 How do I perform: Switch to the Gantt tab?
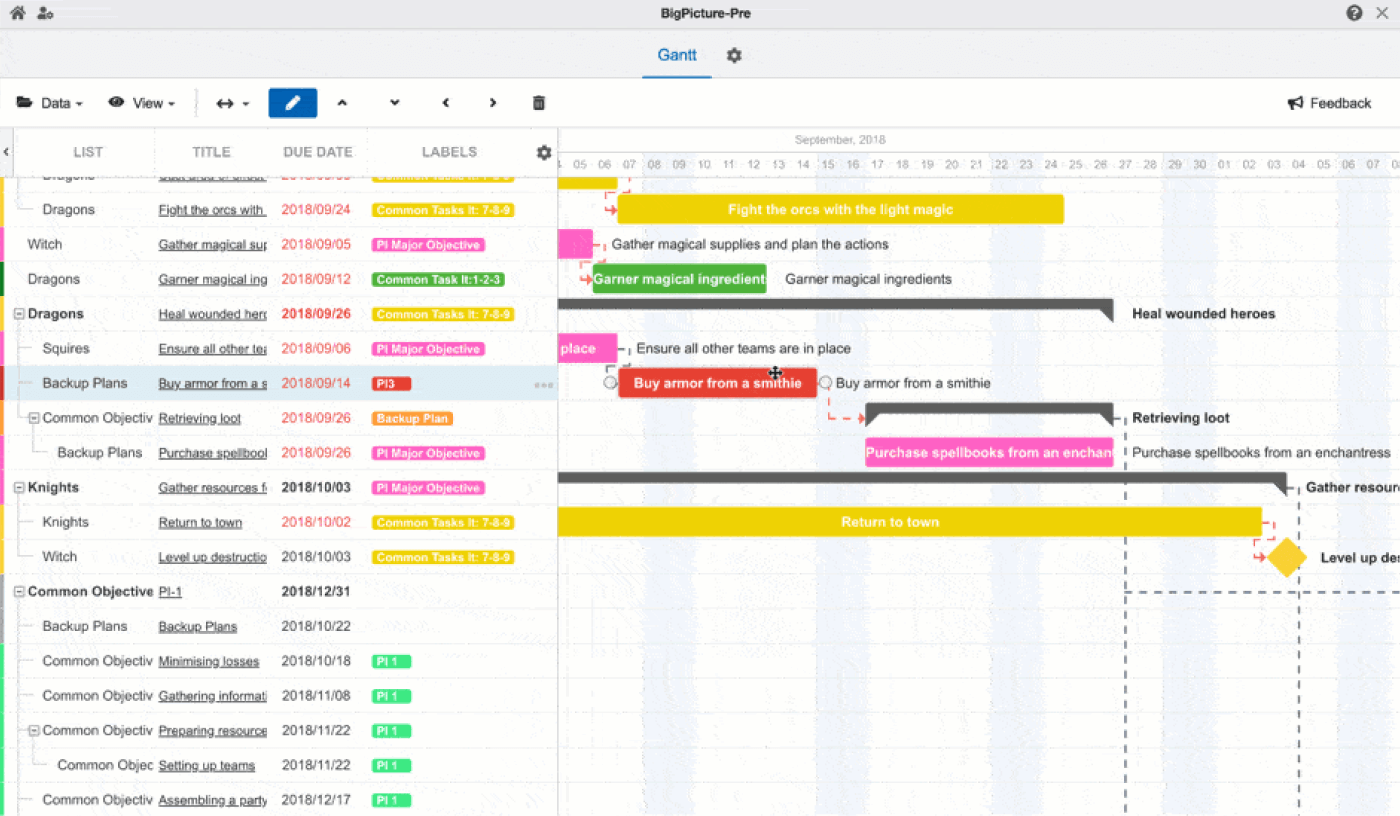click(677, 55)
